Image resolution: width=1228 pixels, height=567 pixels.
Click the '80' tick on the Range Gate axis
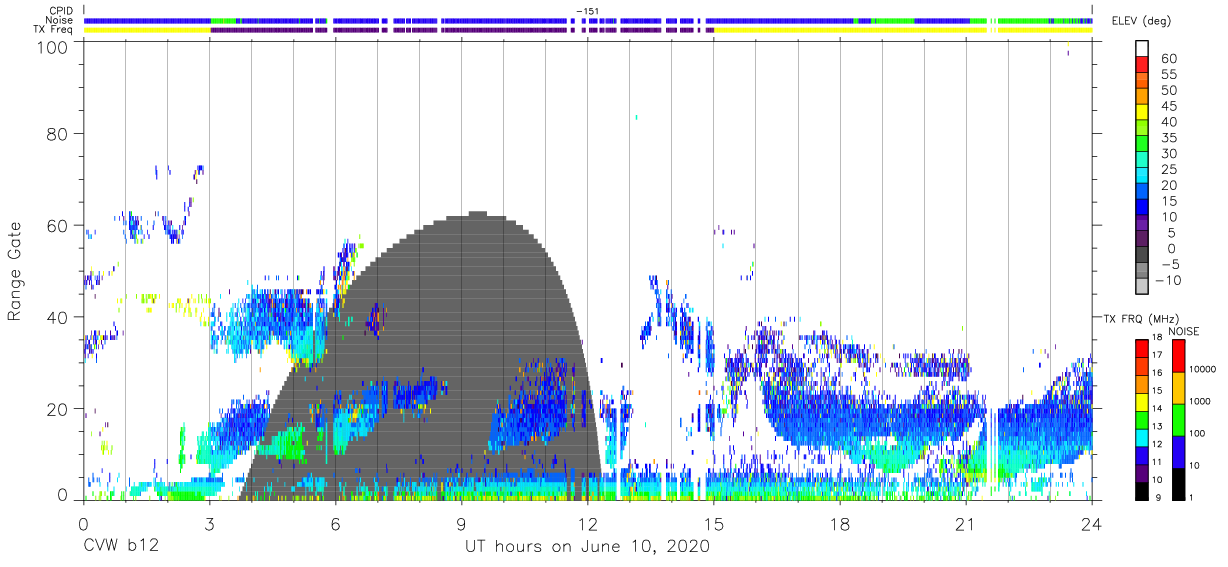point(58,133)
